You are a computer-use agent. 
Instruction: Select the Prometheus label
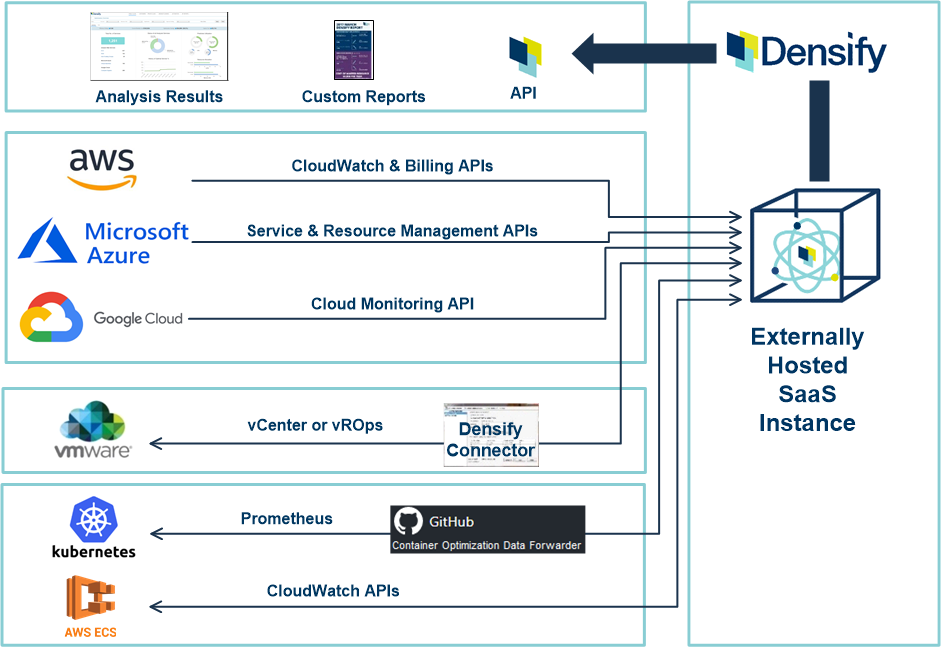286,519
